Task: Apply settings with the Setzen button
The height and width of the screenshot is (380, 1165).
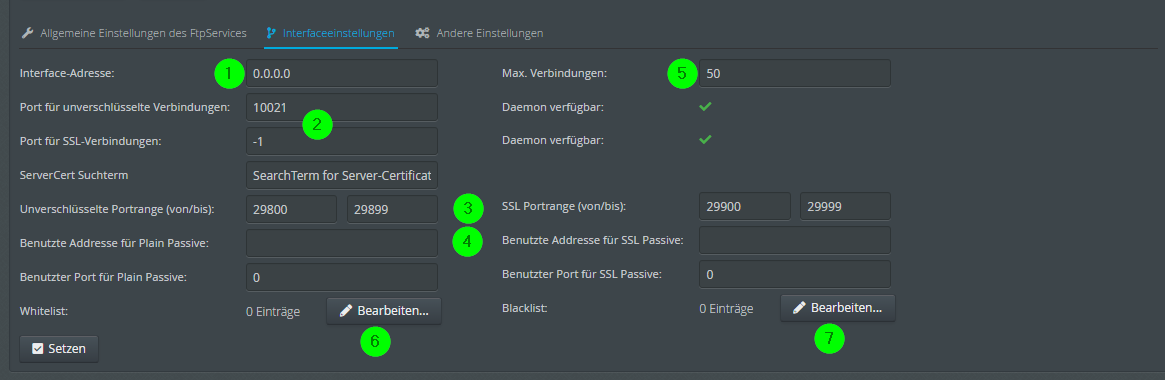Action: (59, 348)
